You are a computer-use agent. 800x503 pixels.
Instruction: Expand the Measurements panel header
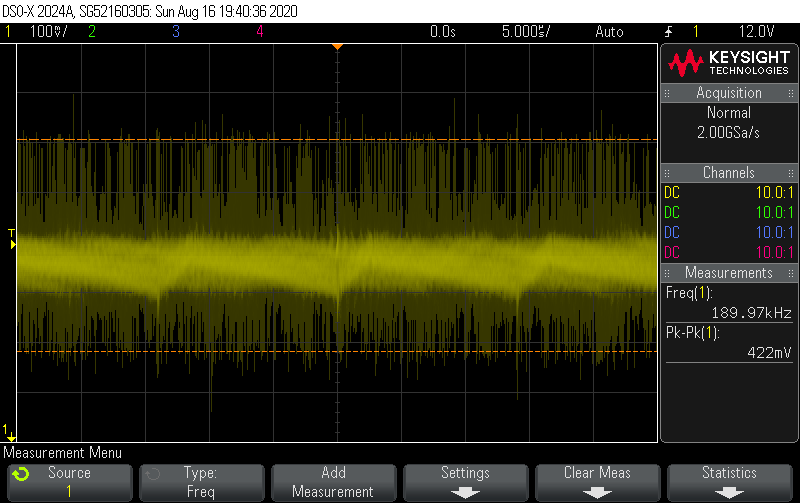click(729, 272)
